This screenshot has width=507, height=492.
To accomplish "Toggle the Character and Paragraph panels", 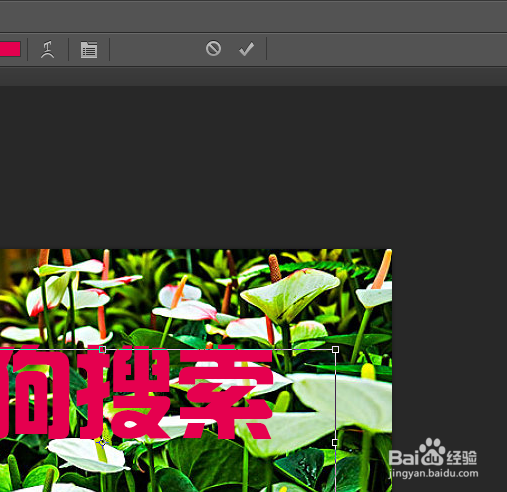I will [89, 50].
